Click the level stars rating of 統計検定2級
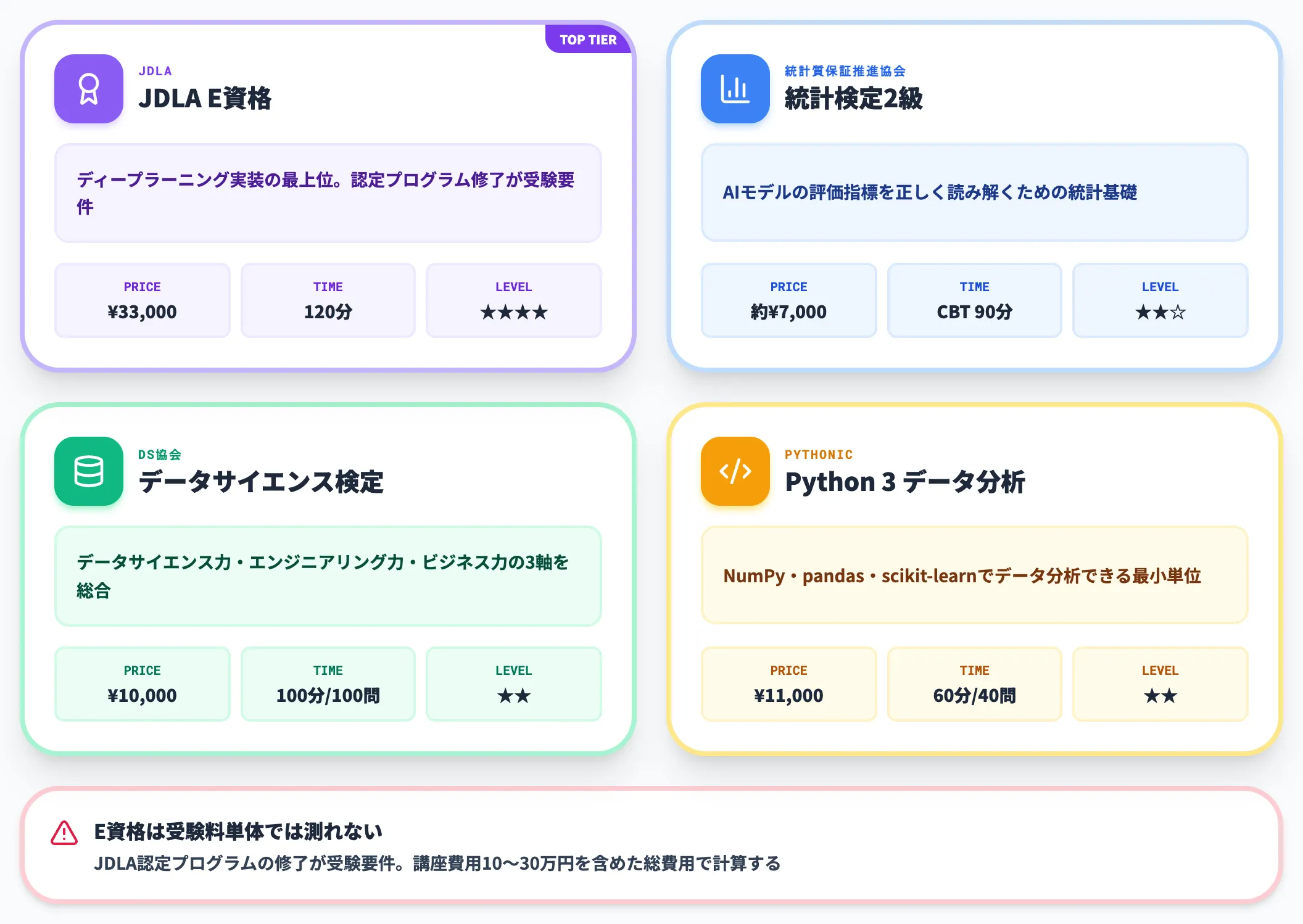This screenshot has width=1303, height=924. tap(1160, 312)
